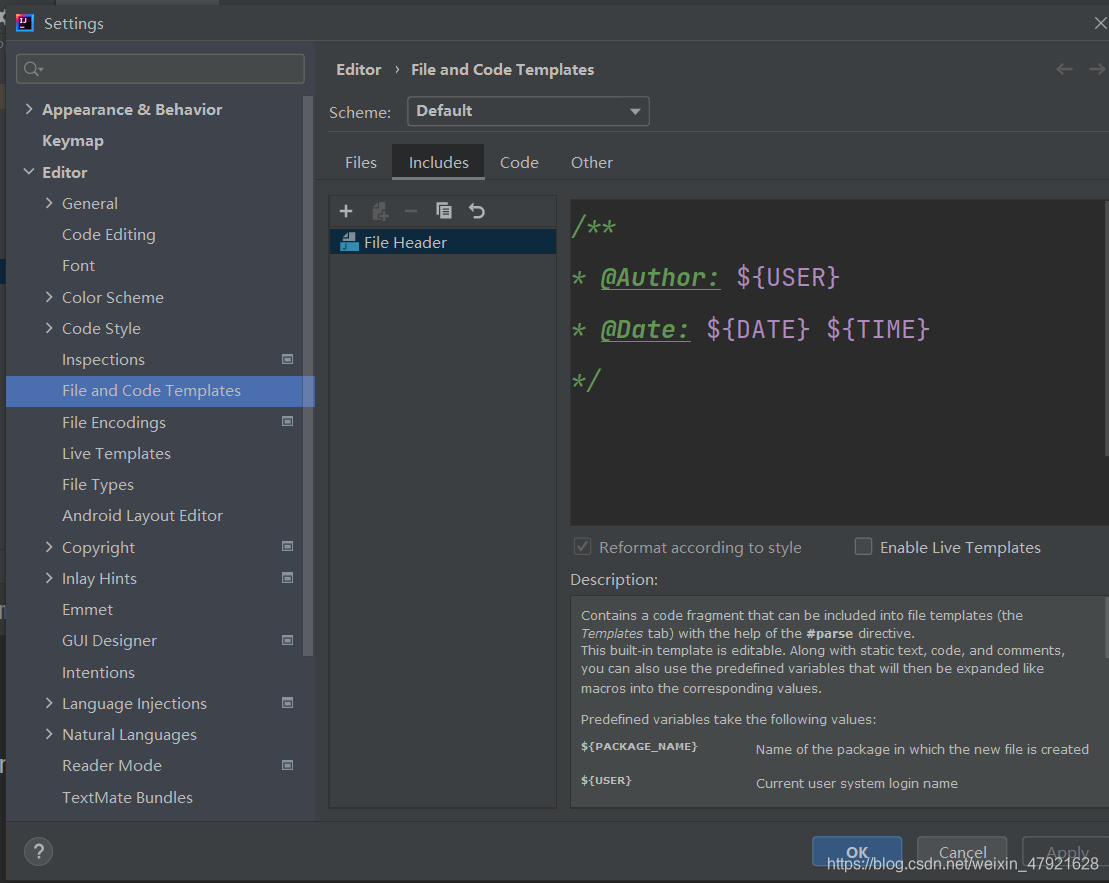This screenshot has width=1109, height=883.
Task: Click project-level icon beside Reader Mode
Action: point(287,765)
